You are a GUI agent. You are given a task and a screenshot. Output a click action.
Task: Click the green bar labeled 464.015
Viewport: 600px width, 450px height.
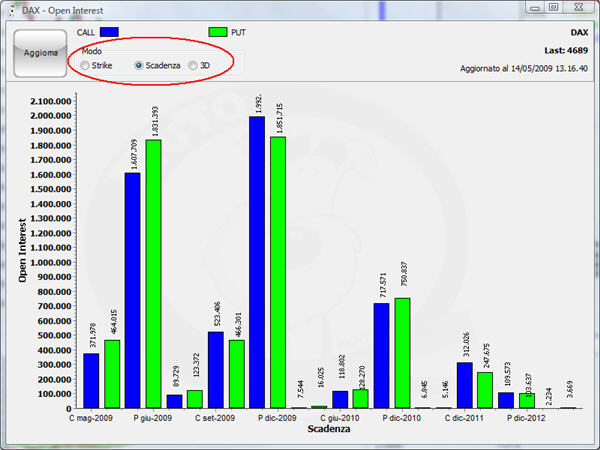(112, 374)
